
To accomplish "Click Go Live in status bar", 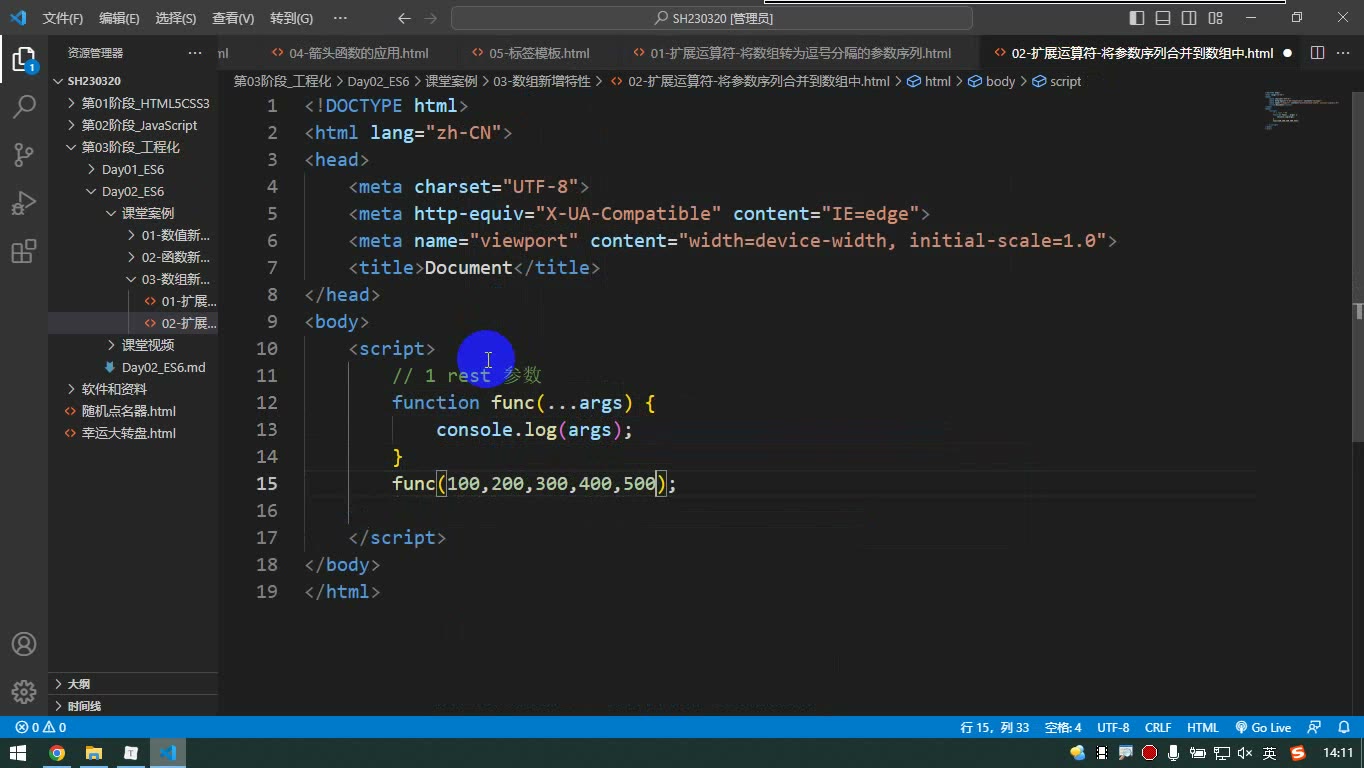I will (1263, 728).
